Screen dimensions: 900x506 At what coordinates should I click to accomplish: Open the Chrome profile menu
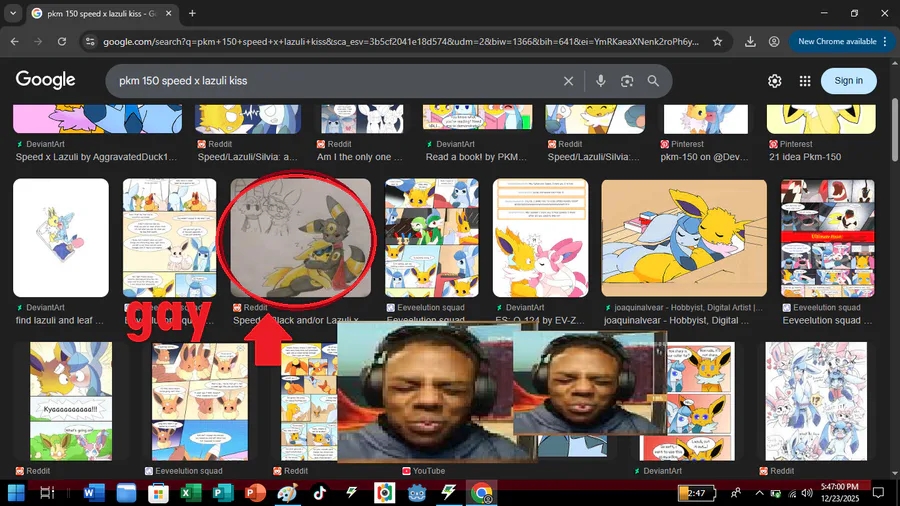click(774, 41)
